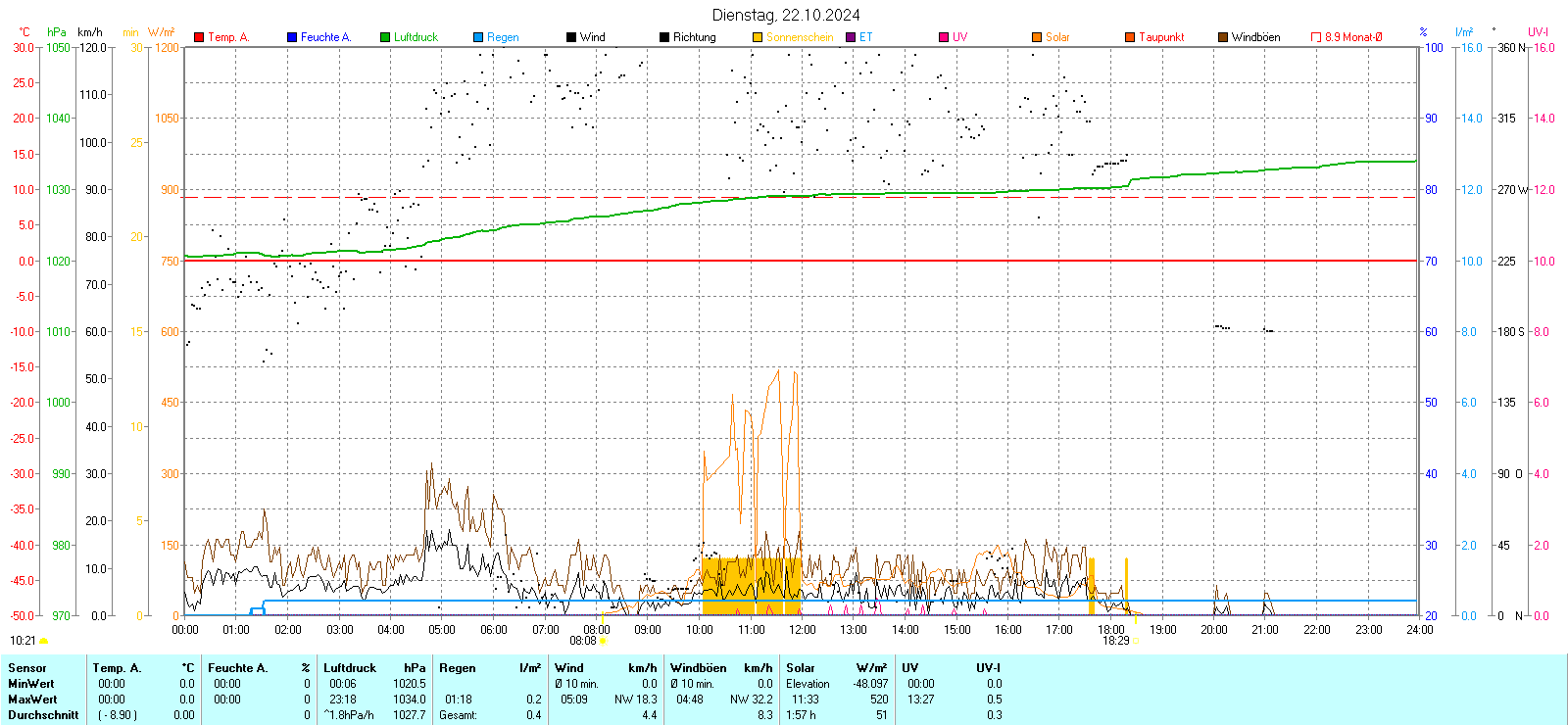Image resolution: width=1568 pixels, height=725 pixels.
Task: Click the blue Feuchte A. legend square
Action: pos(292,37)
